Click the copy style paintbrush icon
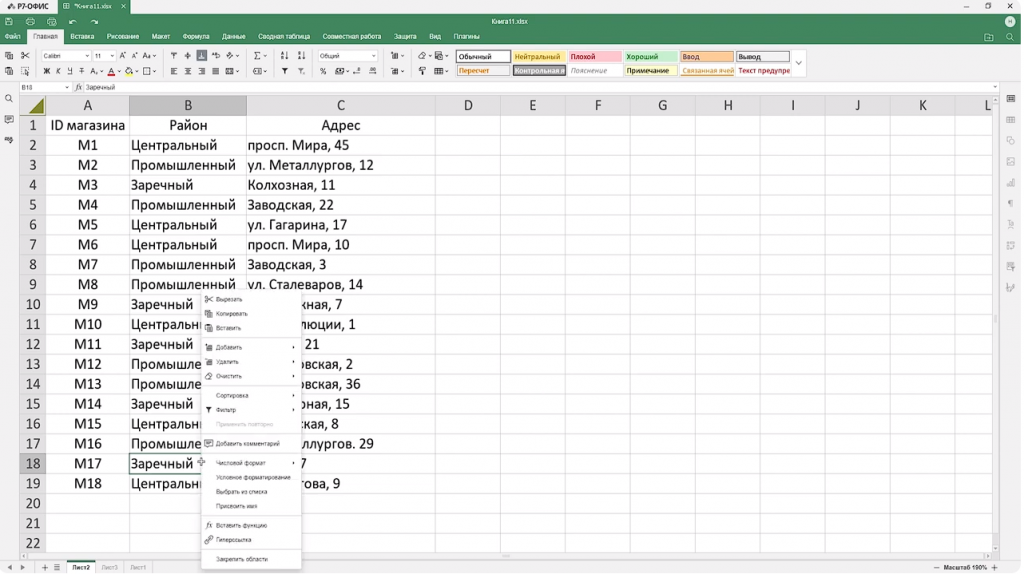Screen dimensions: 1024x574 point(422,71)
